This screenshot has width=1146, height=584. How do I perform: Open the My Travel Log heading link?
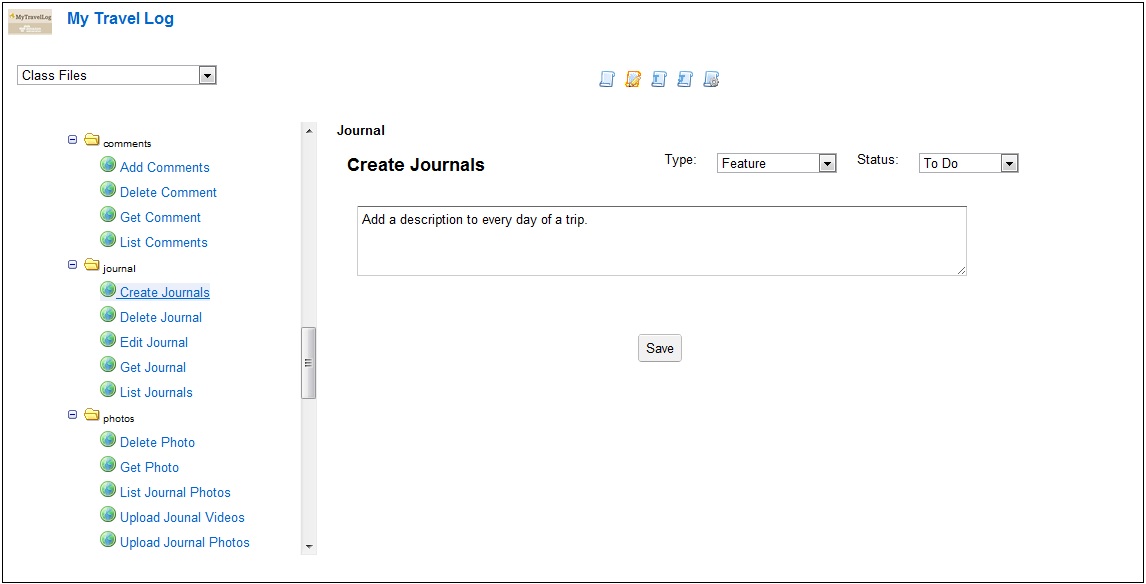pos(120,18)
